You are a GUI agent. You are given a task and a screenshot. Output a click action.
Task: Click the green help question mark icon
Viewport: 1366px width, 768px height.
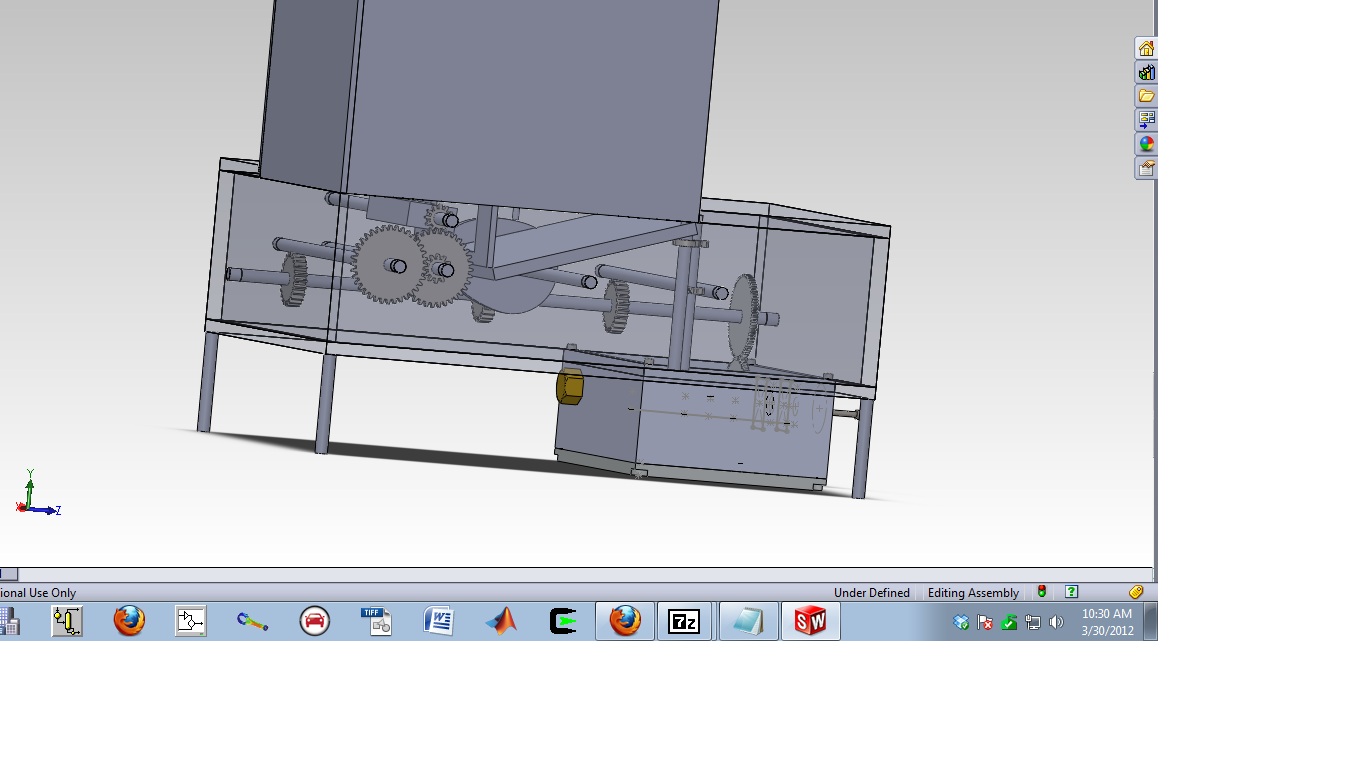click(x=1071, y=592)
